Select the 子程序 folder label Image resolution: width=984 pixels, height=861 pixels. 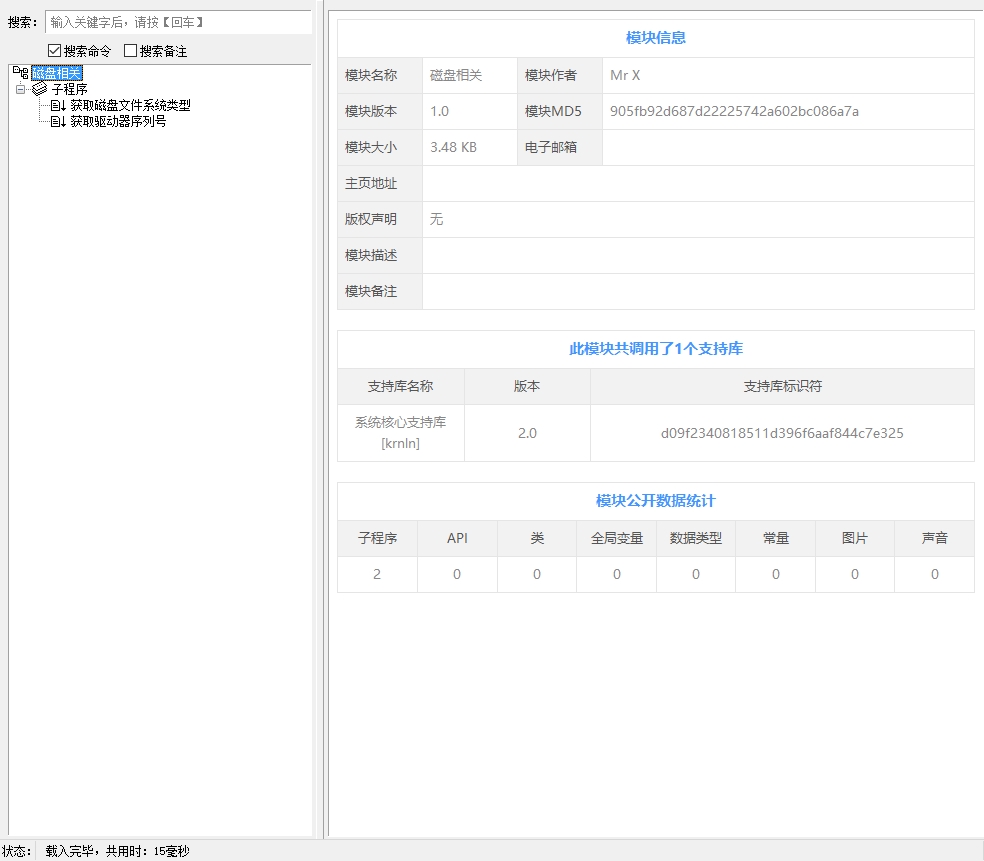point(69,89)
